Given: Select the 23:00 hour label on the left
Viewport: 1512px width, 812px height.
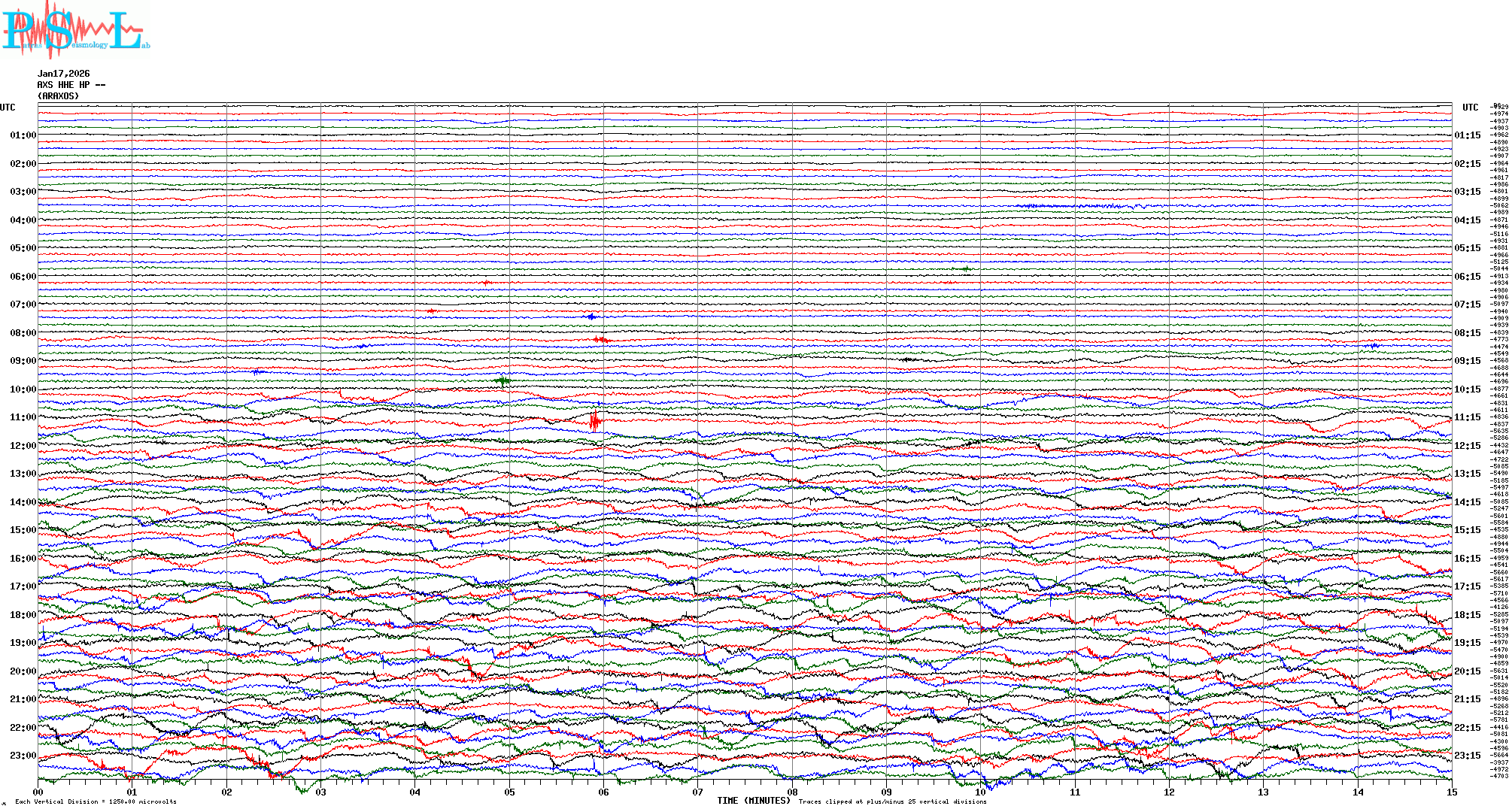Looking at the screenshot, I should point(23,756).
